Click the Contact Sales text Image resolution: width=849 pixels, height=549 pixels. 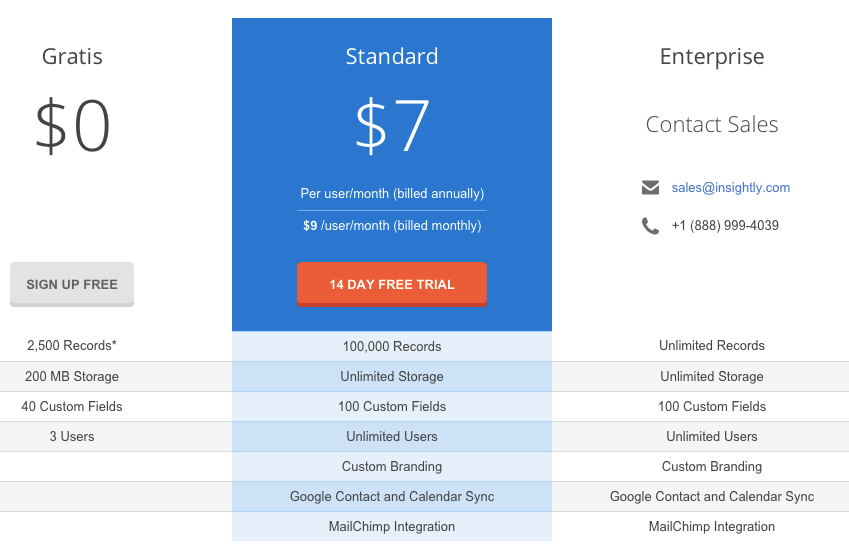pos(712,125)
